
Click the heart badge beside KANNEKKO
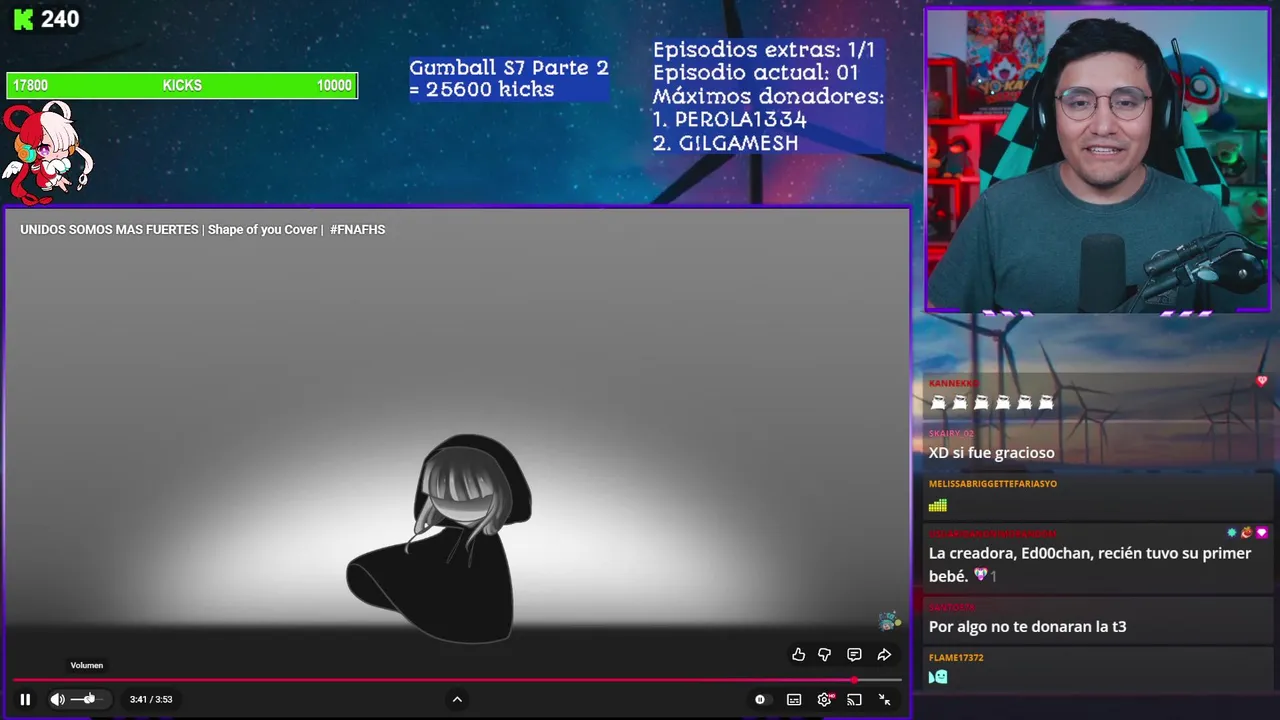click(1262, 381)
